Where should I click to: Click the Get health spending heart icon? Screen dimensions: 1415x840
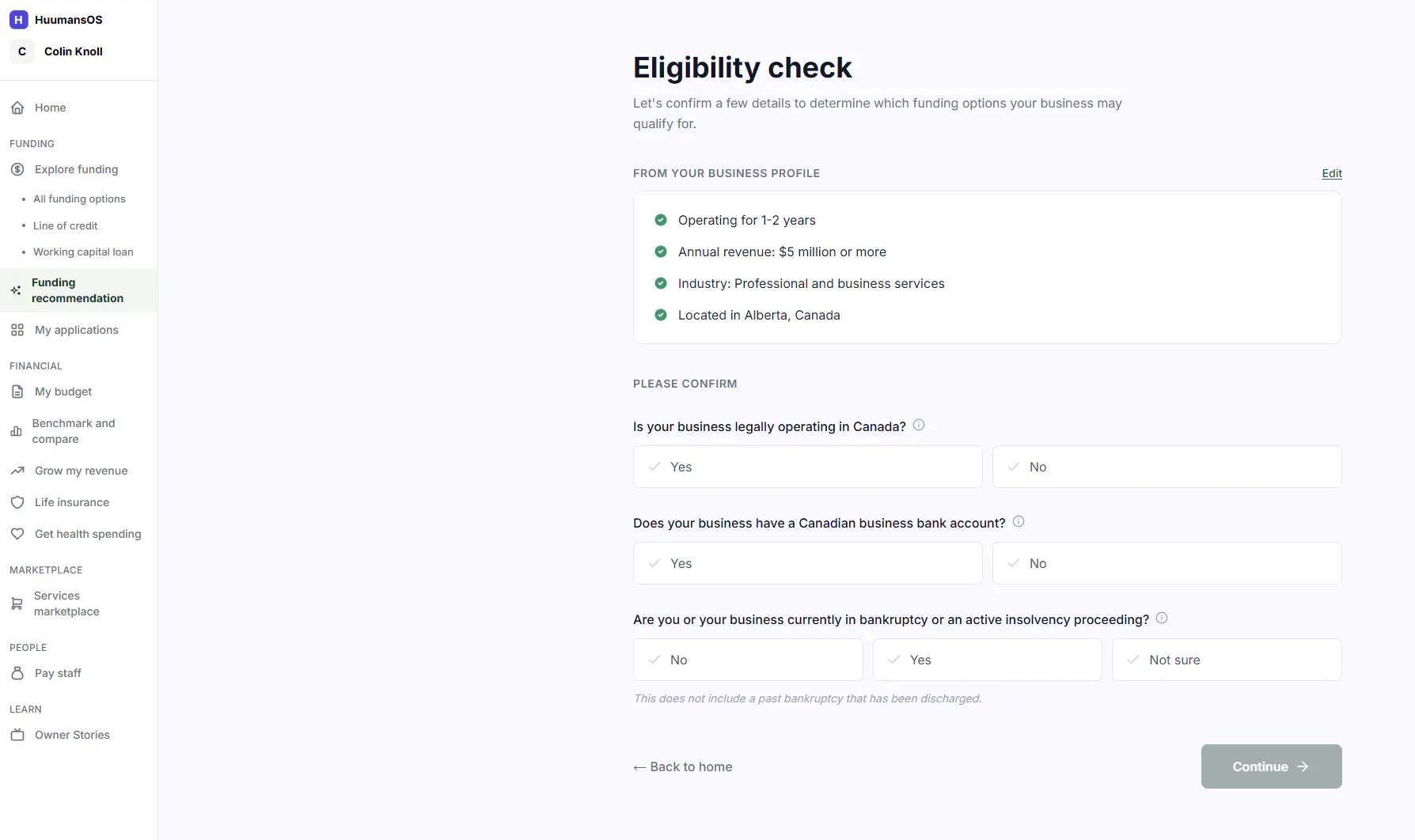coord(17,534)
